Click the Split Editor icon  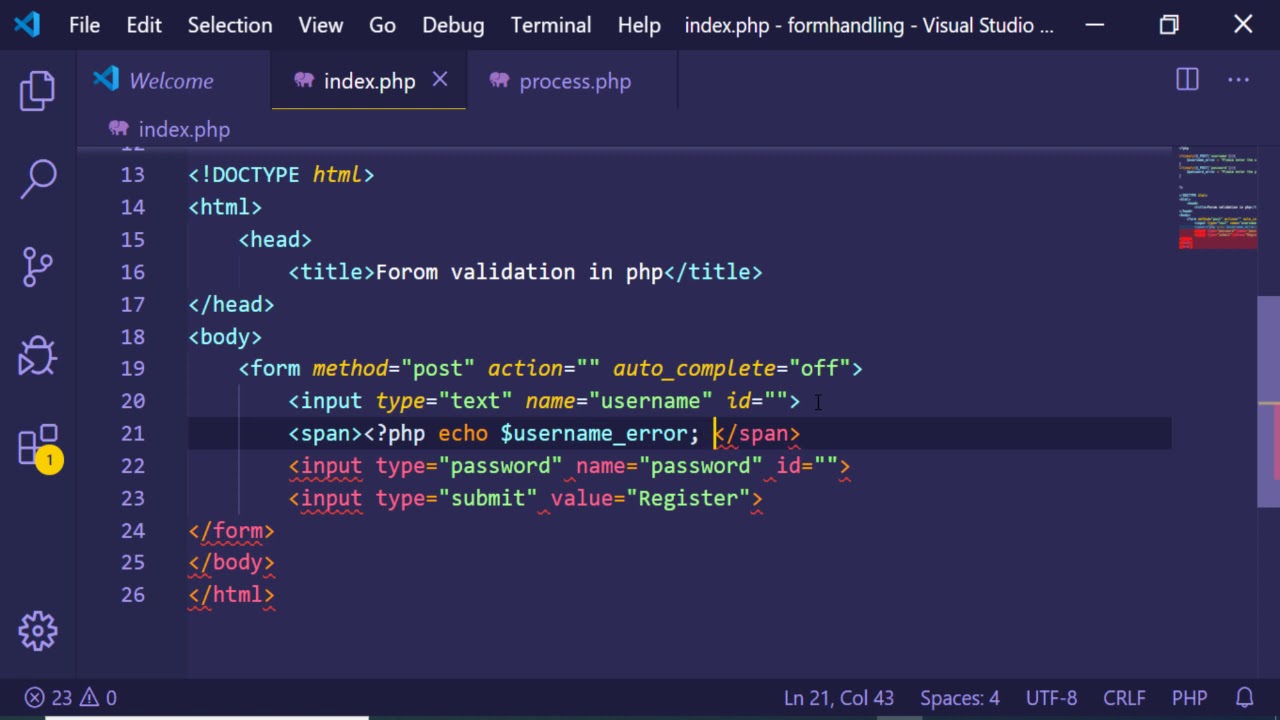click(x=1187, y=81)
